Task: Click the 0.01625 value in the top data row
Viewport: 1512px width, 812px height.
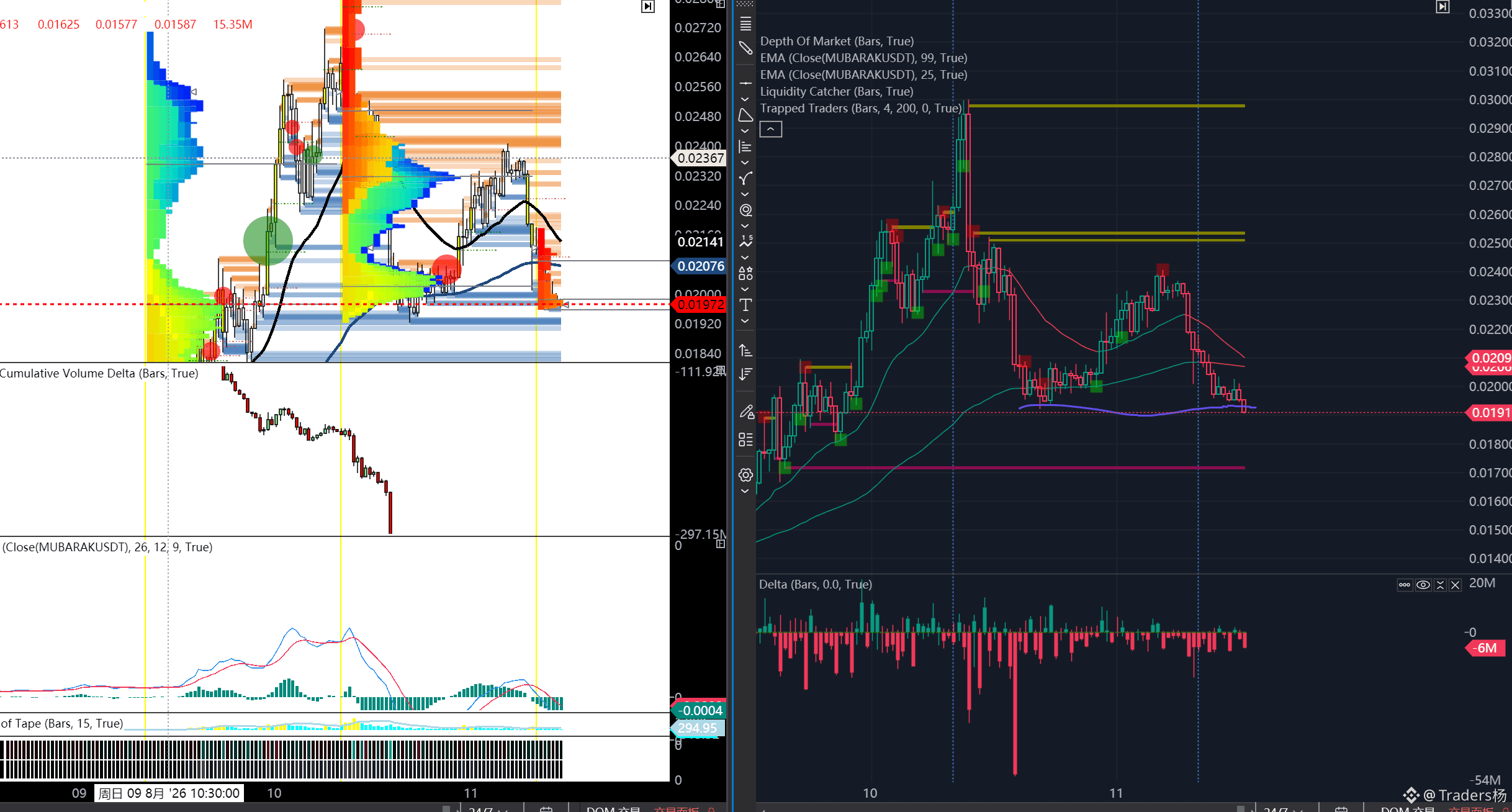Action: coord(58,24)
